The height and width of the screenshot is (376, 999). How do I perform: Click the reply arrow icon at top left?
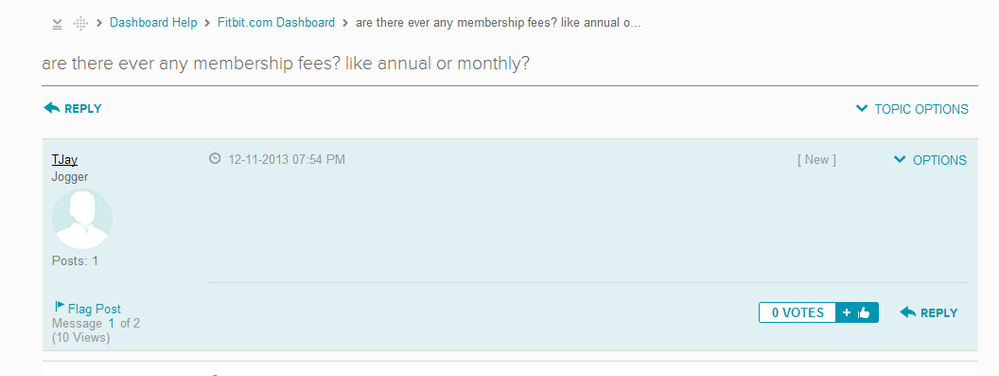point(52,108)
